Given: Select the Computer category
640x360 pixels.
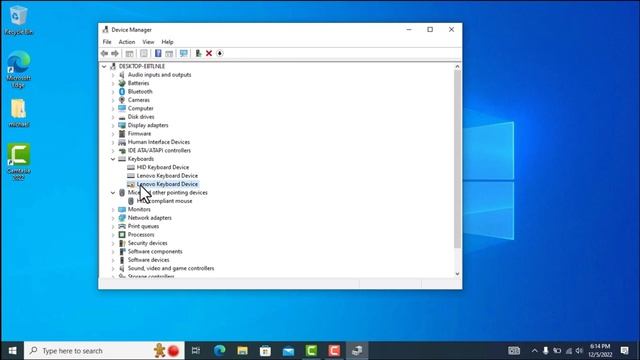Looking at the screenshot, I should tap(140, 108).
